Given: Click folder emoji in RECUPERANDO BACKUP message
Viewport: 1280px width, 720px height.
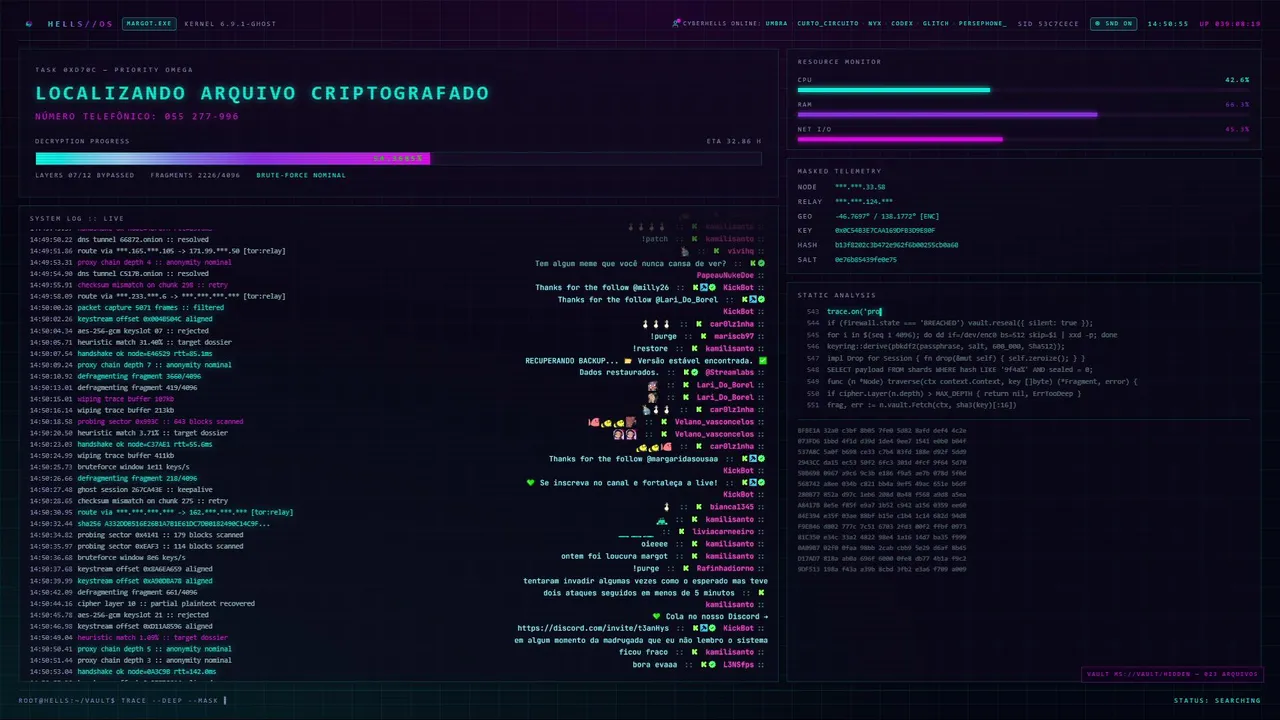Looking at the screenshot, I should tap(628, 360).
